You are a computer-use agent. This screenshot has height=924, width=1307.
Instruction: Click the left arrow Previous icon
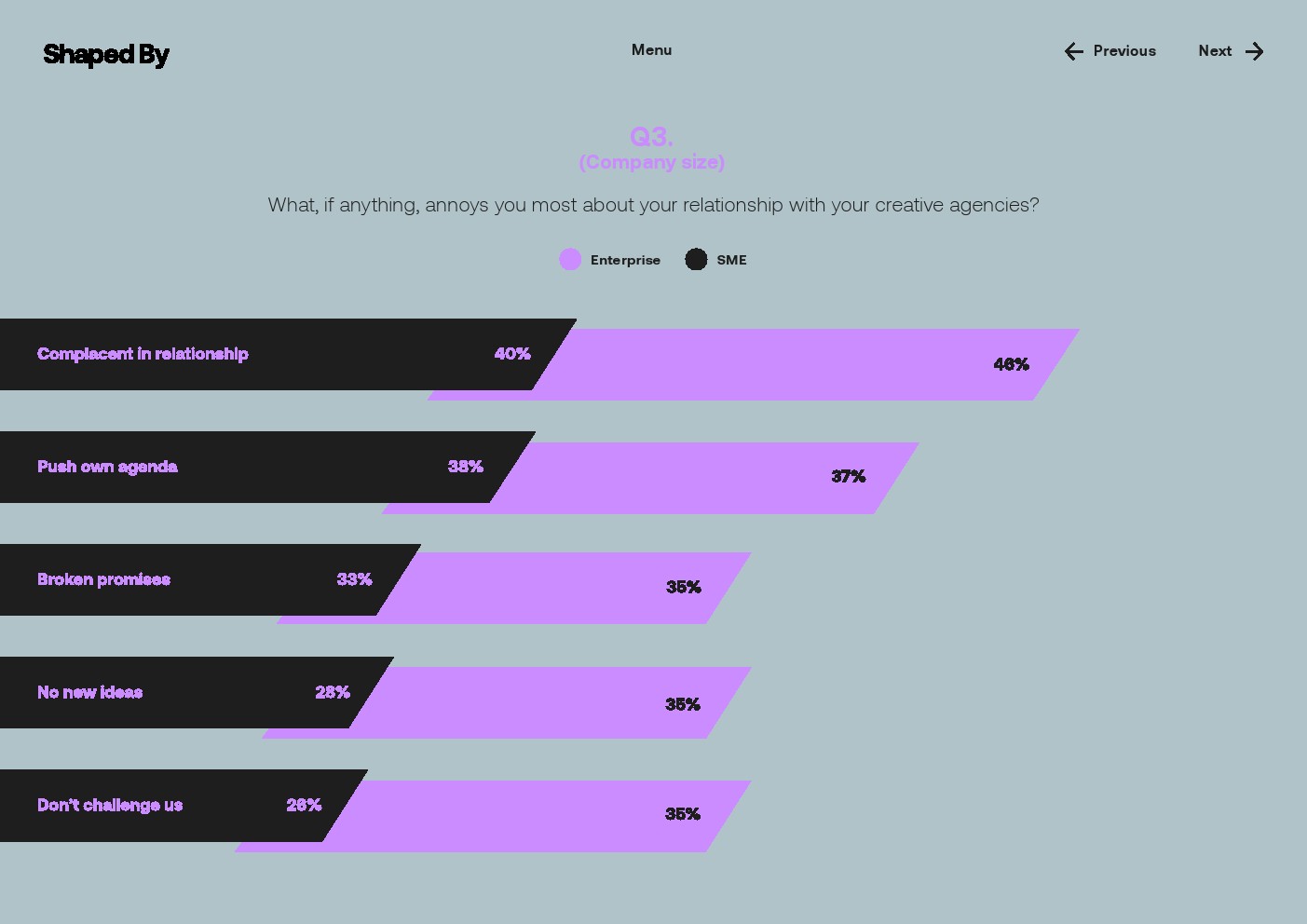pos(1073,52)
